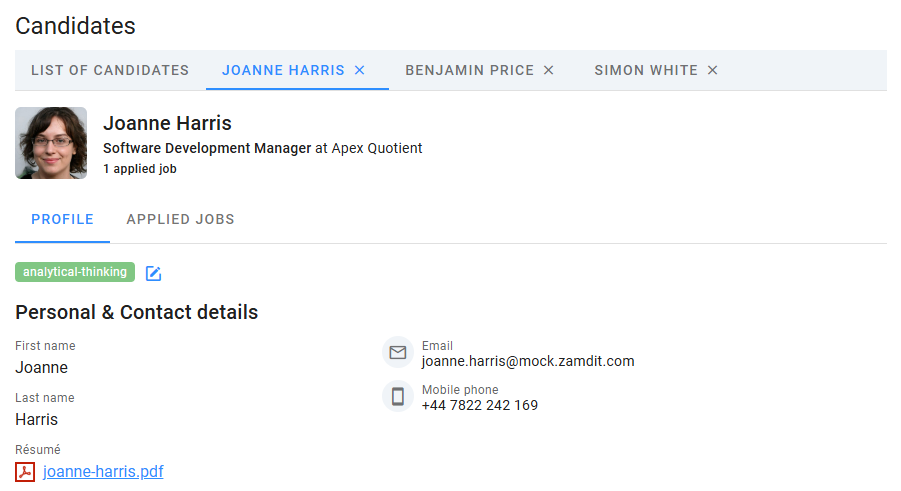Image resolution: width=901 pixels, height=491 pixels.
Task: Click the PDF file icon
Action: tap(25, 472)
